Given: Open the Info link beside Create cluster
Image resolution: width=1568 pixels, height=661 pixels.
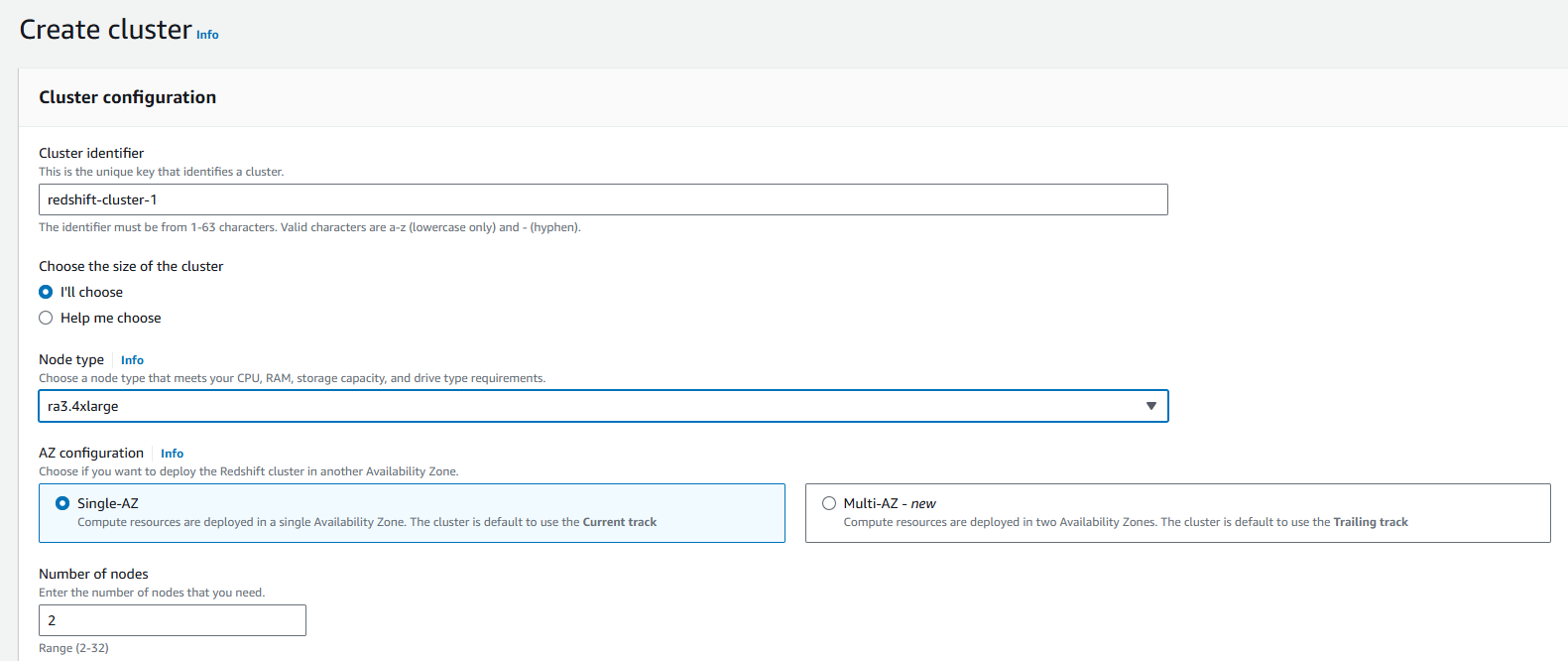Looking at the screenshot, I should 207,35.
